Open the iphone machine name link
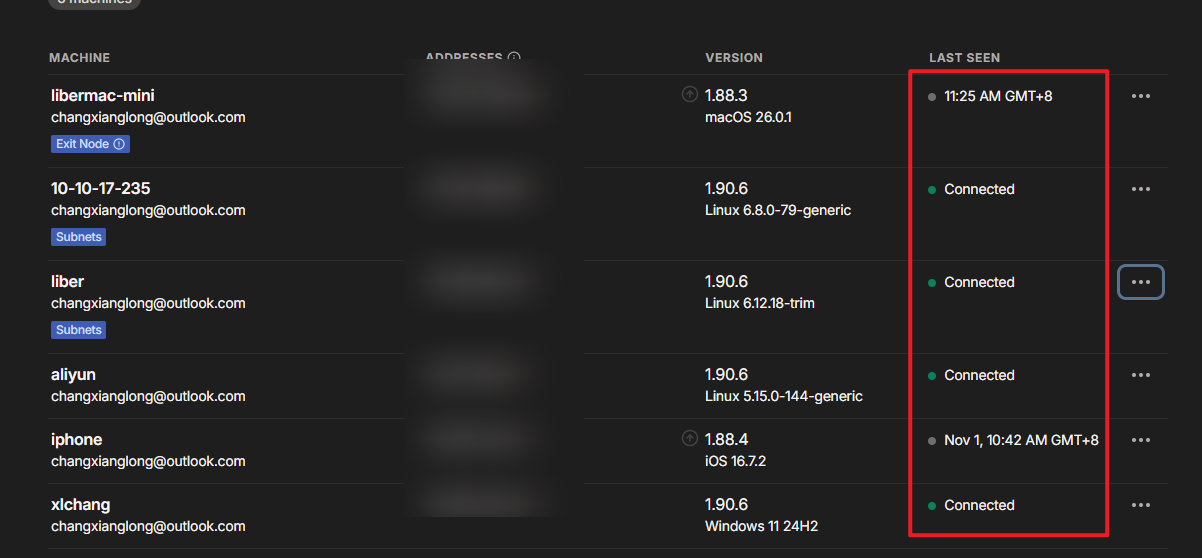The height and width of the screenshot is (558, 1202). point(76,440)
